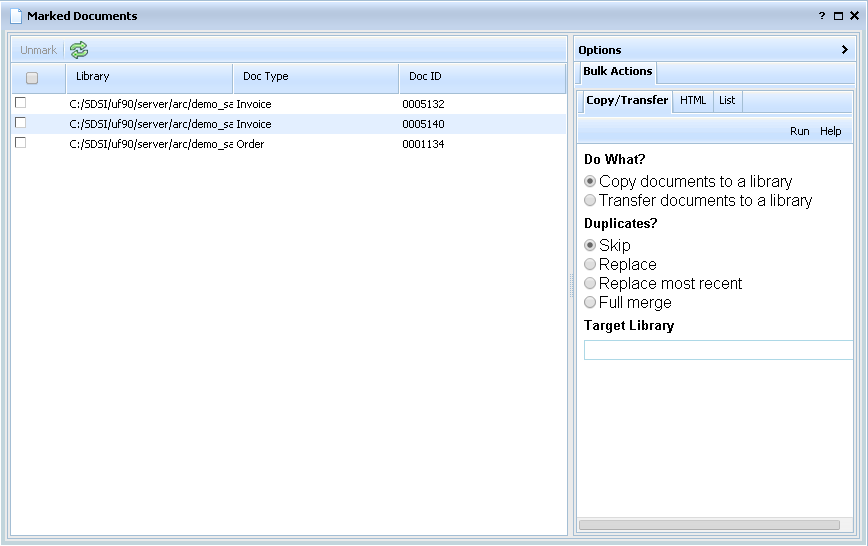Sort by the Doc Type column header
The width and height of the screenshot is (868, 546).
[x=266, y=77]
